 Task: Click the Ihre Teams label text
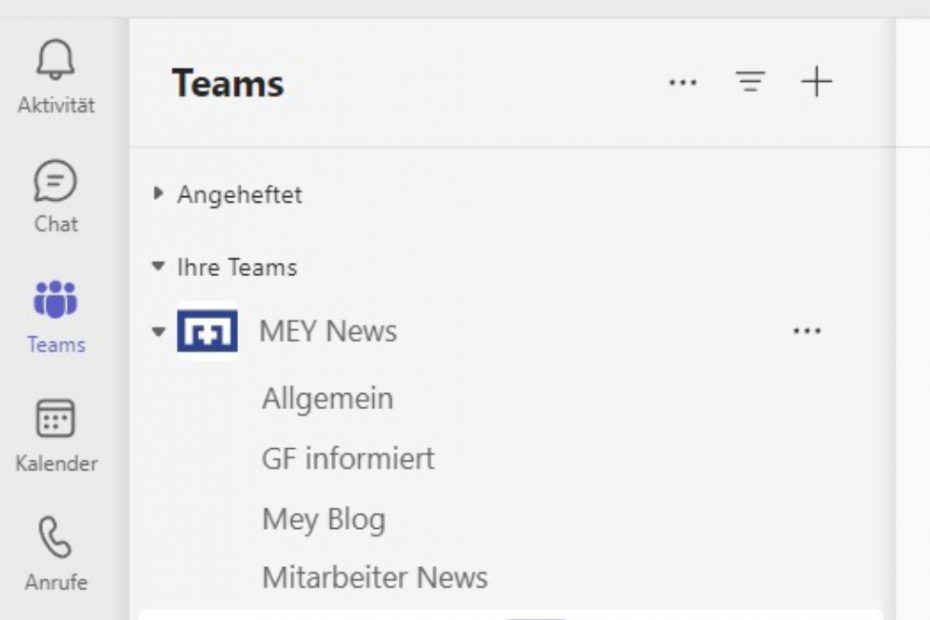[237, 268]
